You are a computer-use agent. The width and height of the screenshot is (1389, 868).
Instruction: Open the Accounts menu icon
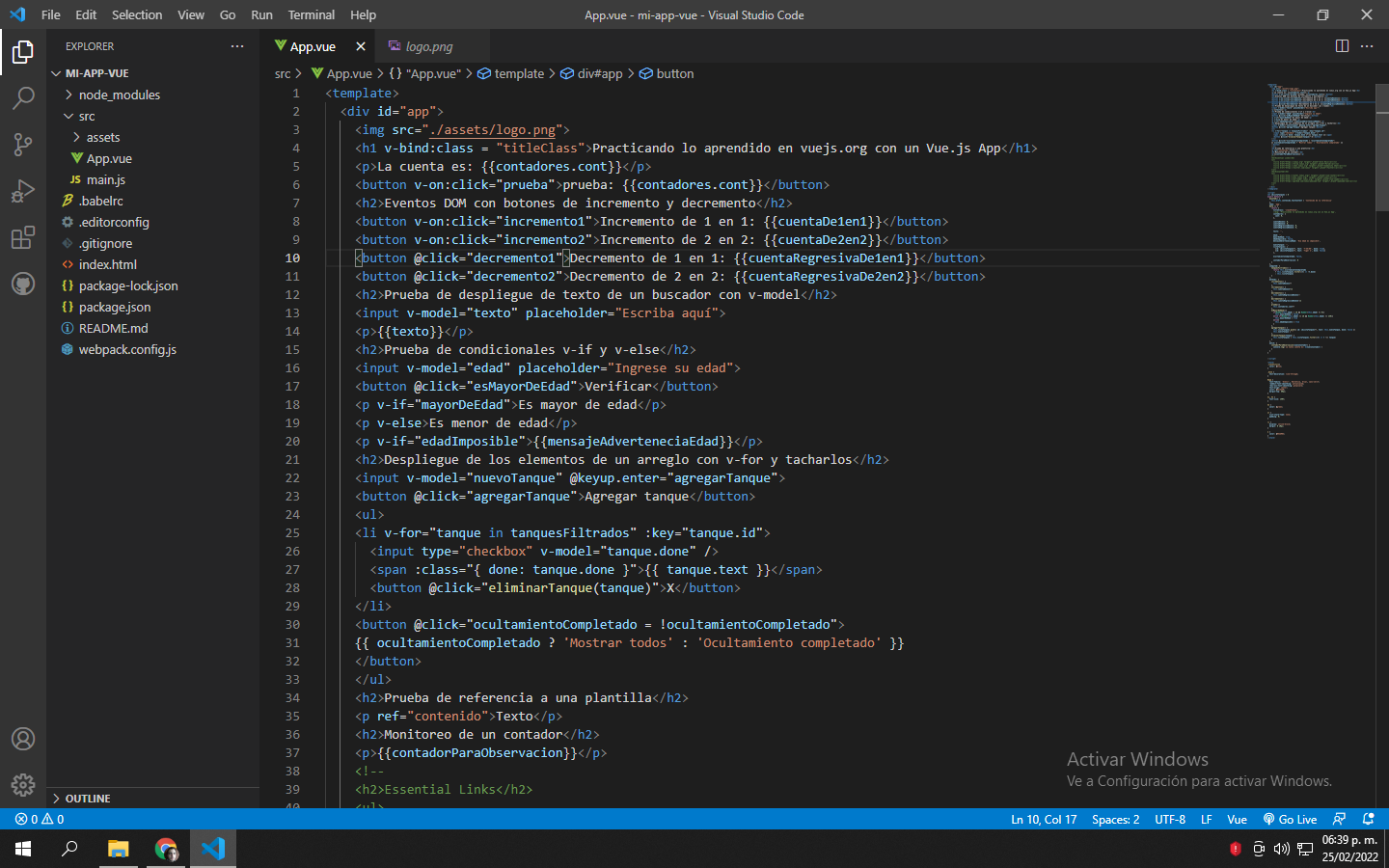[x=23, y=739]
